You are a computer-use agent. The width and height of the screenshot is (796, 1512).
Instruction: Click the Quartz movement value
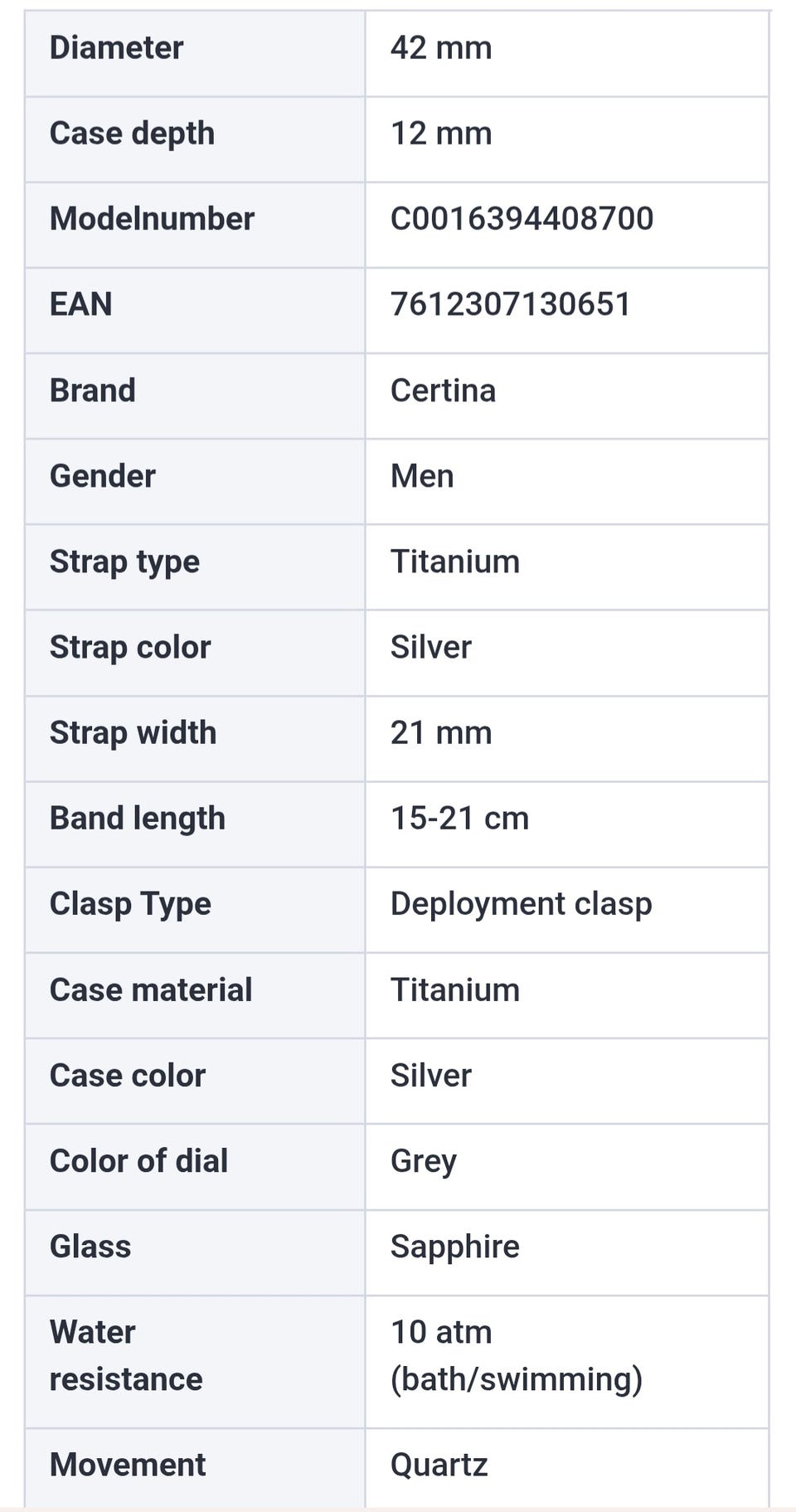[439, 1465]
